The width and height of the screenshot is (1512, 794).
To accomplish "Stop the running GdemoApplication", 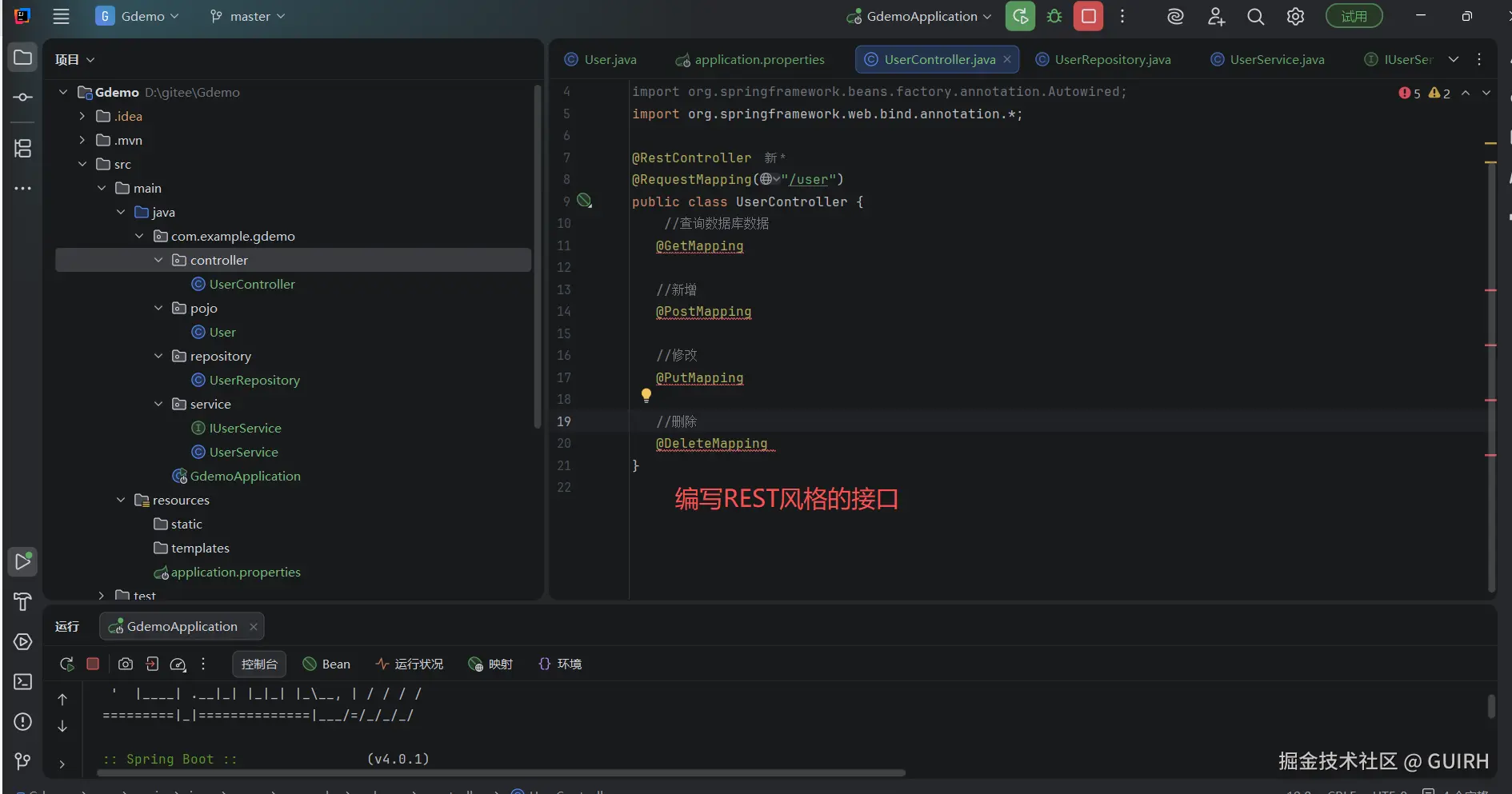I will pos(1088,16).
